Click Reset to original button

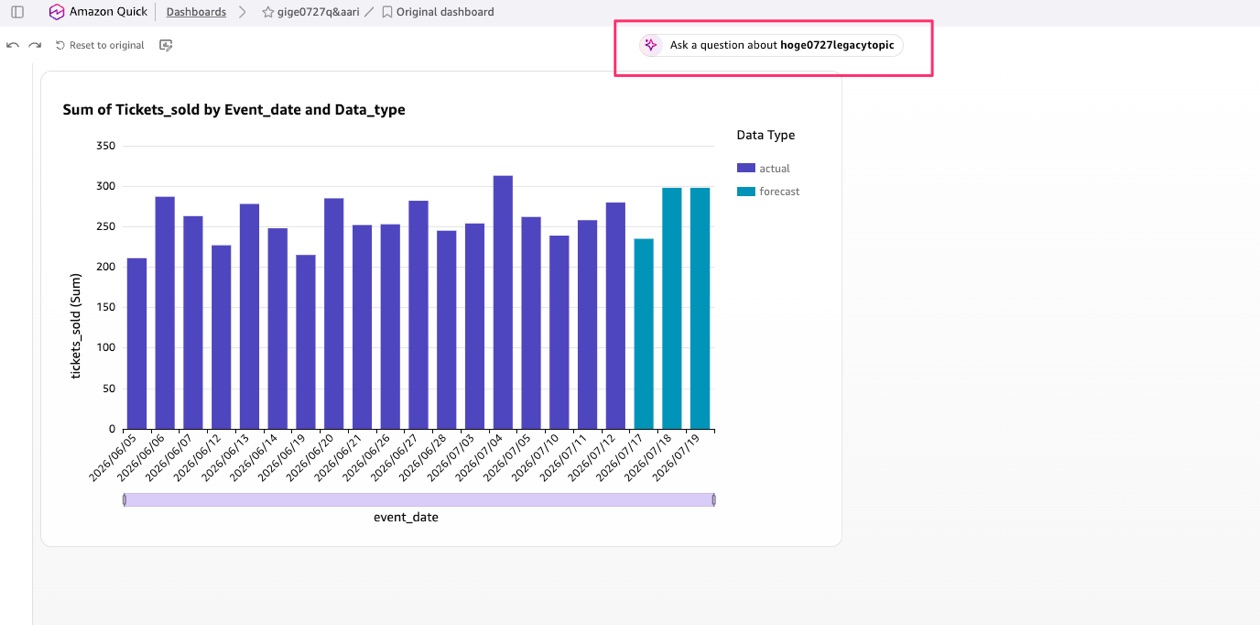[x=100, y=45]
